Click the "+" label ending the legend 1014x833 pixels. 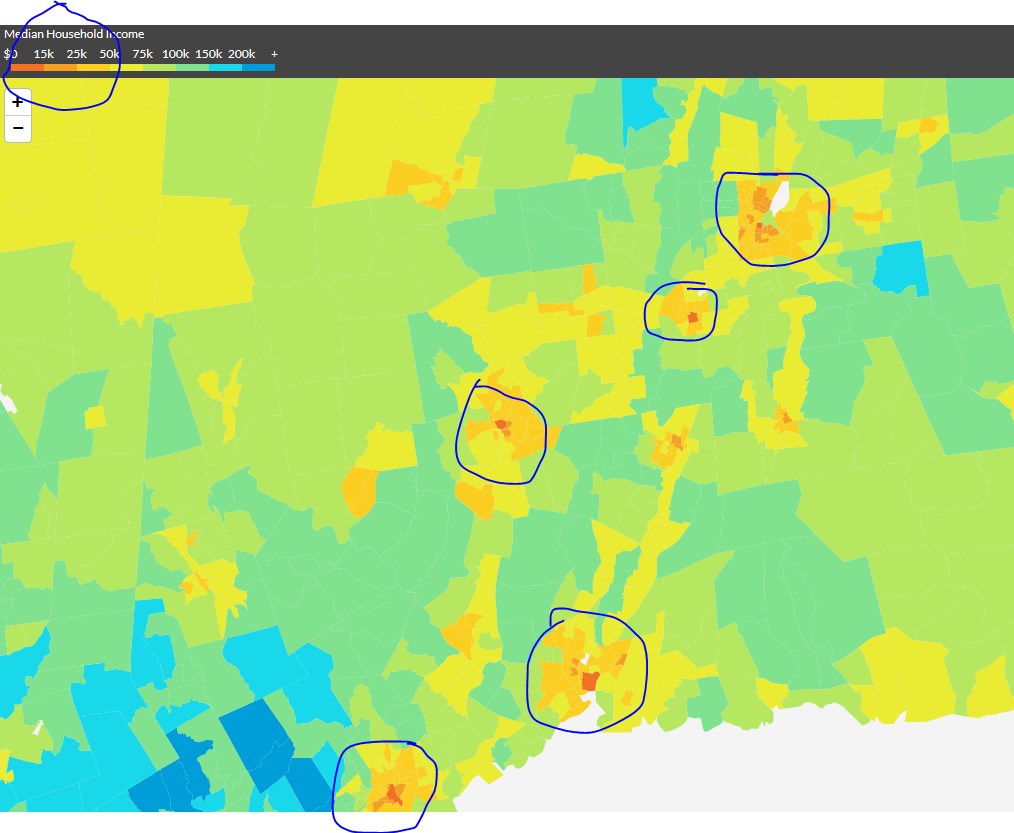[274, 53]
